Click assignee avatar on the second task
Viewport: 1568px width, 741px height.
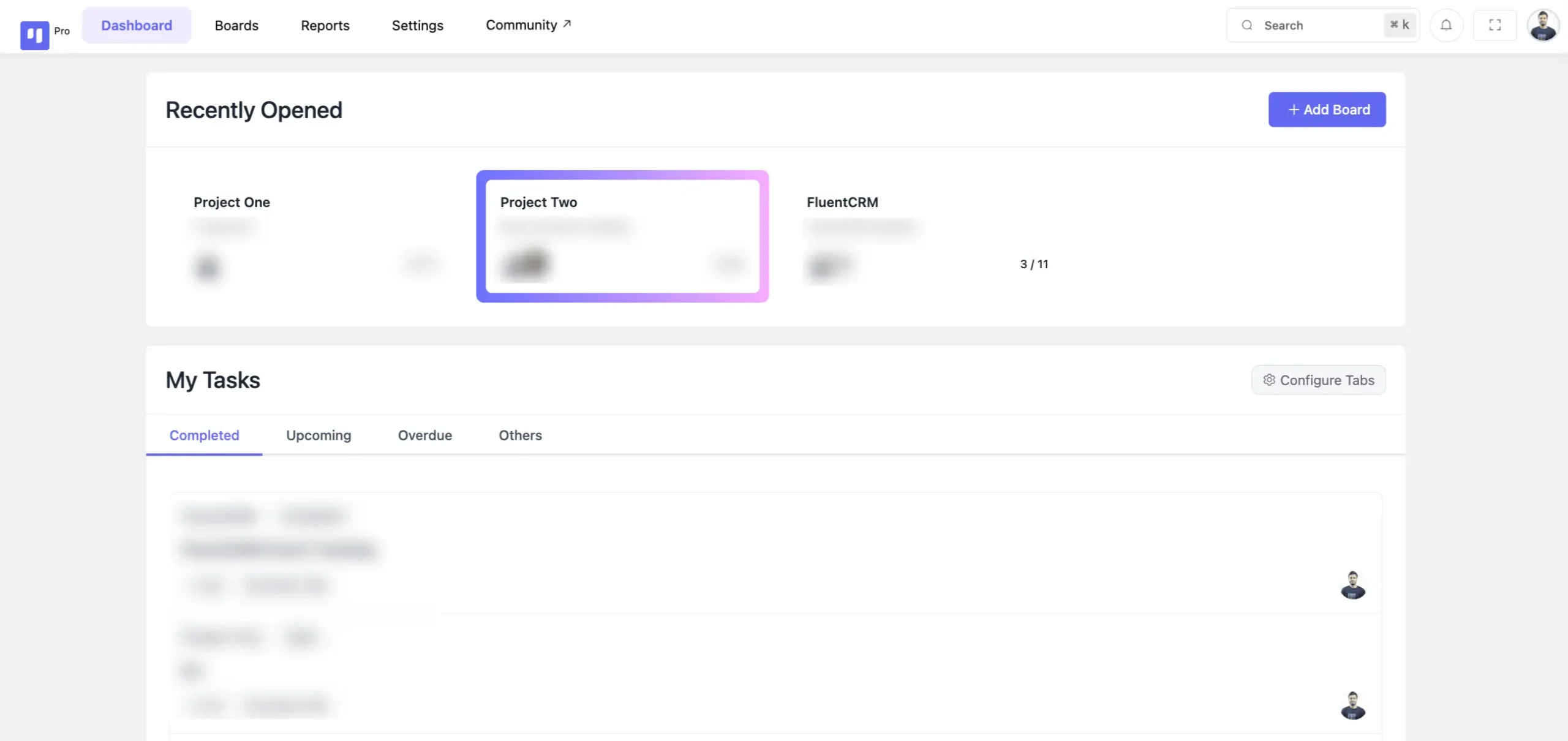(x=1353, y=705)
